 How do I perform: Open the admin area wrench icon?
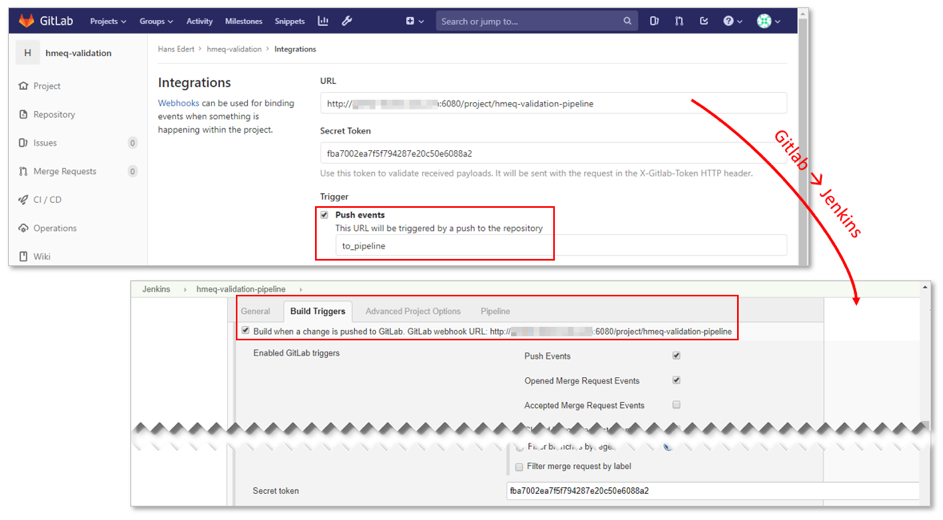(x=347, y=21)
